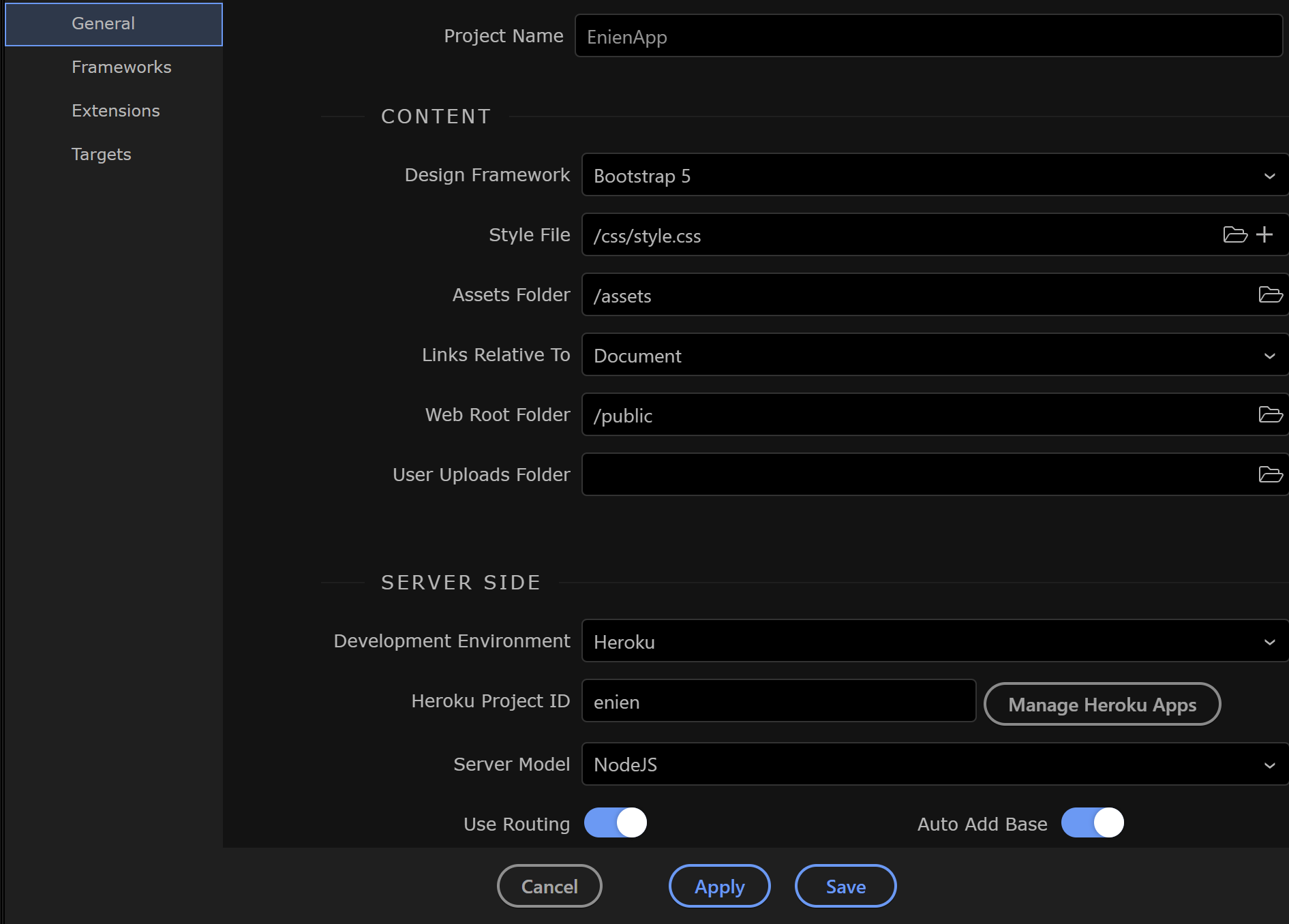Click the plus icon to add a Style File

click(1264, 235)
